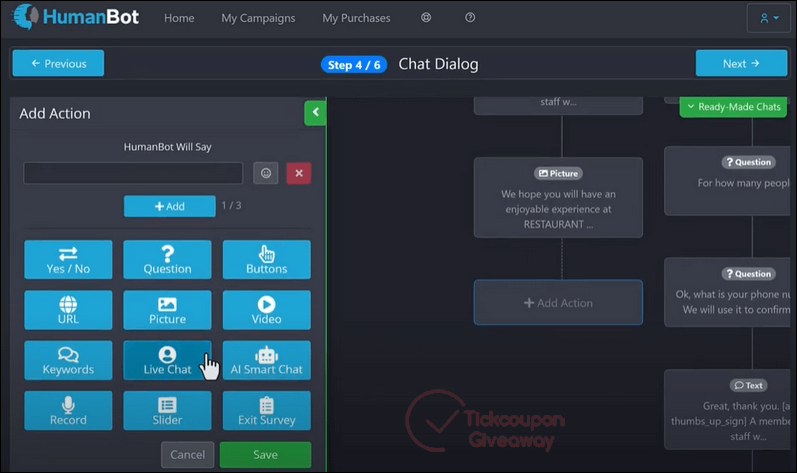Add a URL action

coord(68,310)
